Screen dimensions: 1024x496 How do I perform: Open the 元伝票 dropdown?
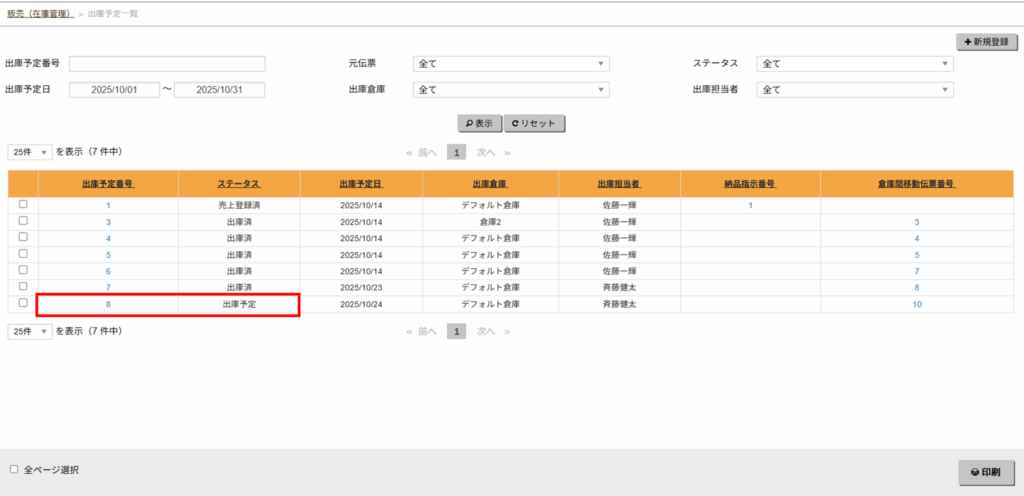coord(510,64)
